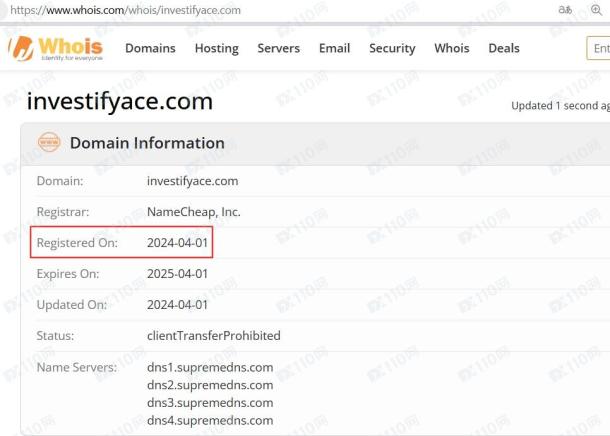
Task: Select the NameCheap, Inc. registrar text
Action: coord(194,212)
